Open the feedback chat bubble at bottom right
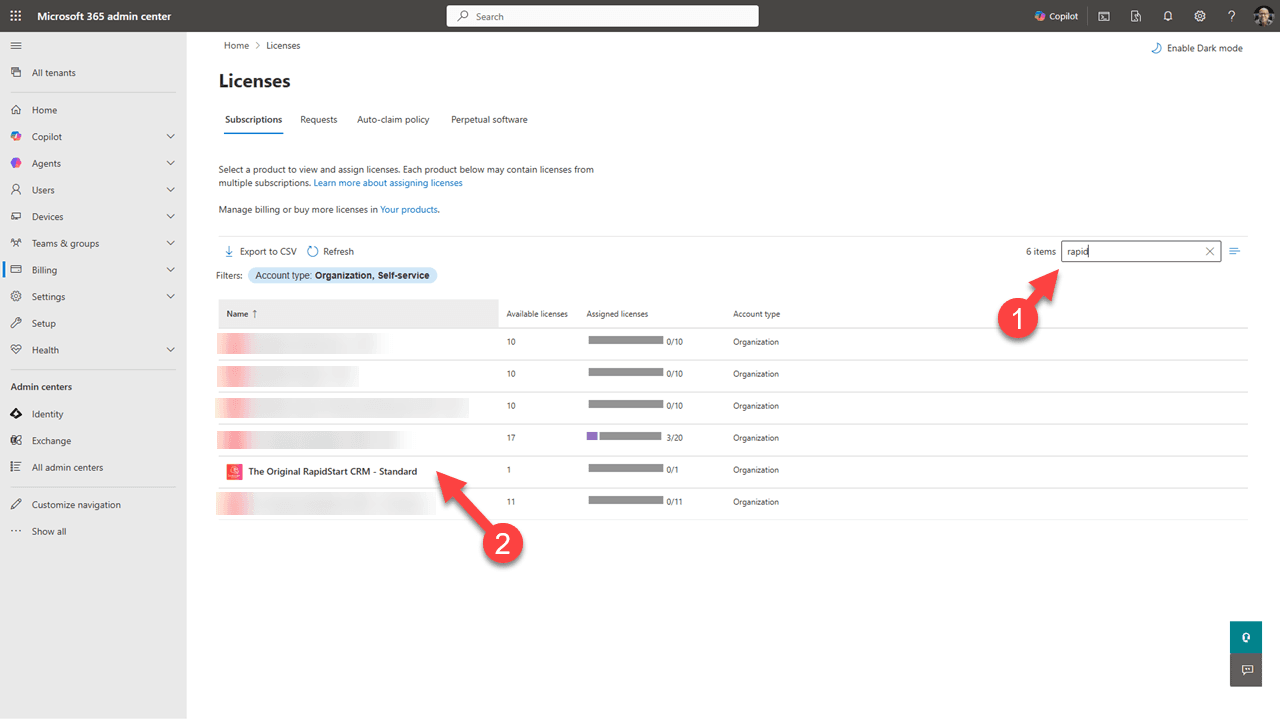The height and width of the screenshot is (720, 1280). (1245, 670)
